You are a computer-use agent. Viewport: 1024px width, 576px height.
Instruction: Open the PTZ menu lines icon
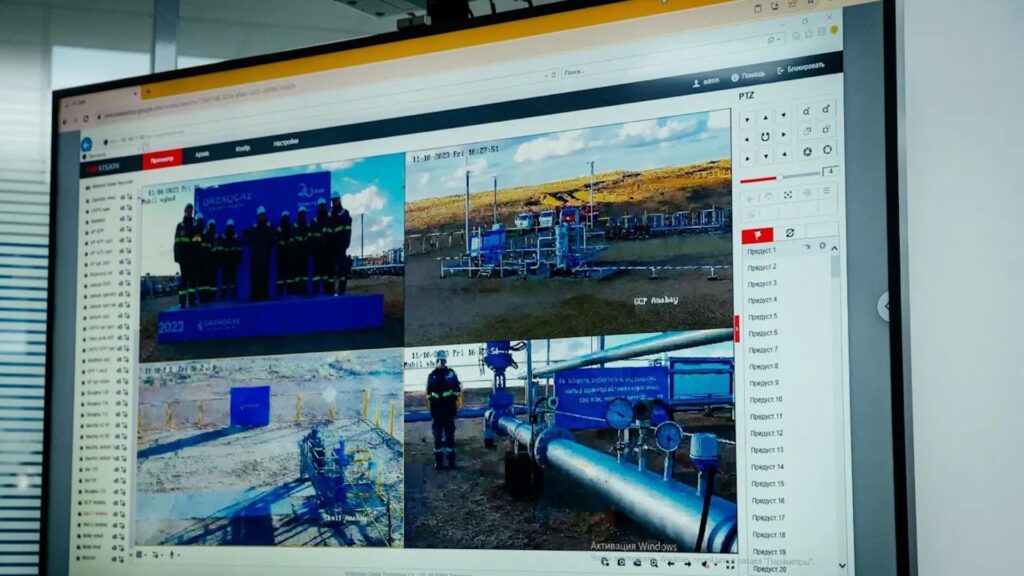point(826,191)
